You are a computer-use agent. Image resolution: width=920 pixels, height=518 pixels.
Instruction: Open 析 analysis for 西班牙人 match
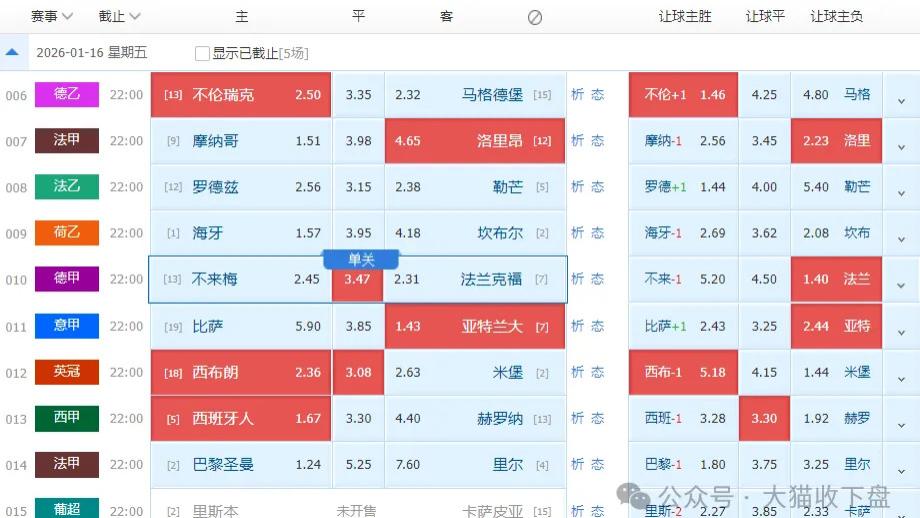click(x=577, y=418)
